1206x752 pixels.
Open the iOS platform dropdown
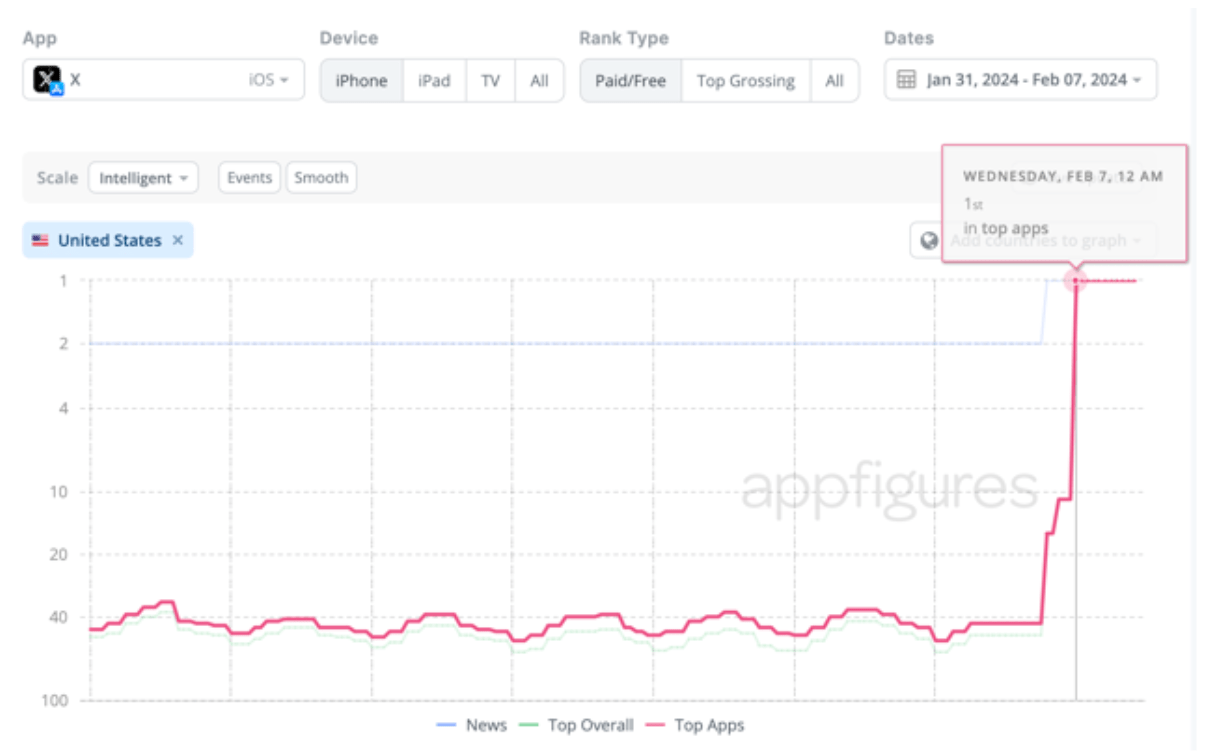269,80
